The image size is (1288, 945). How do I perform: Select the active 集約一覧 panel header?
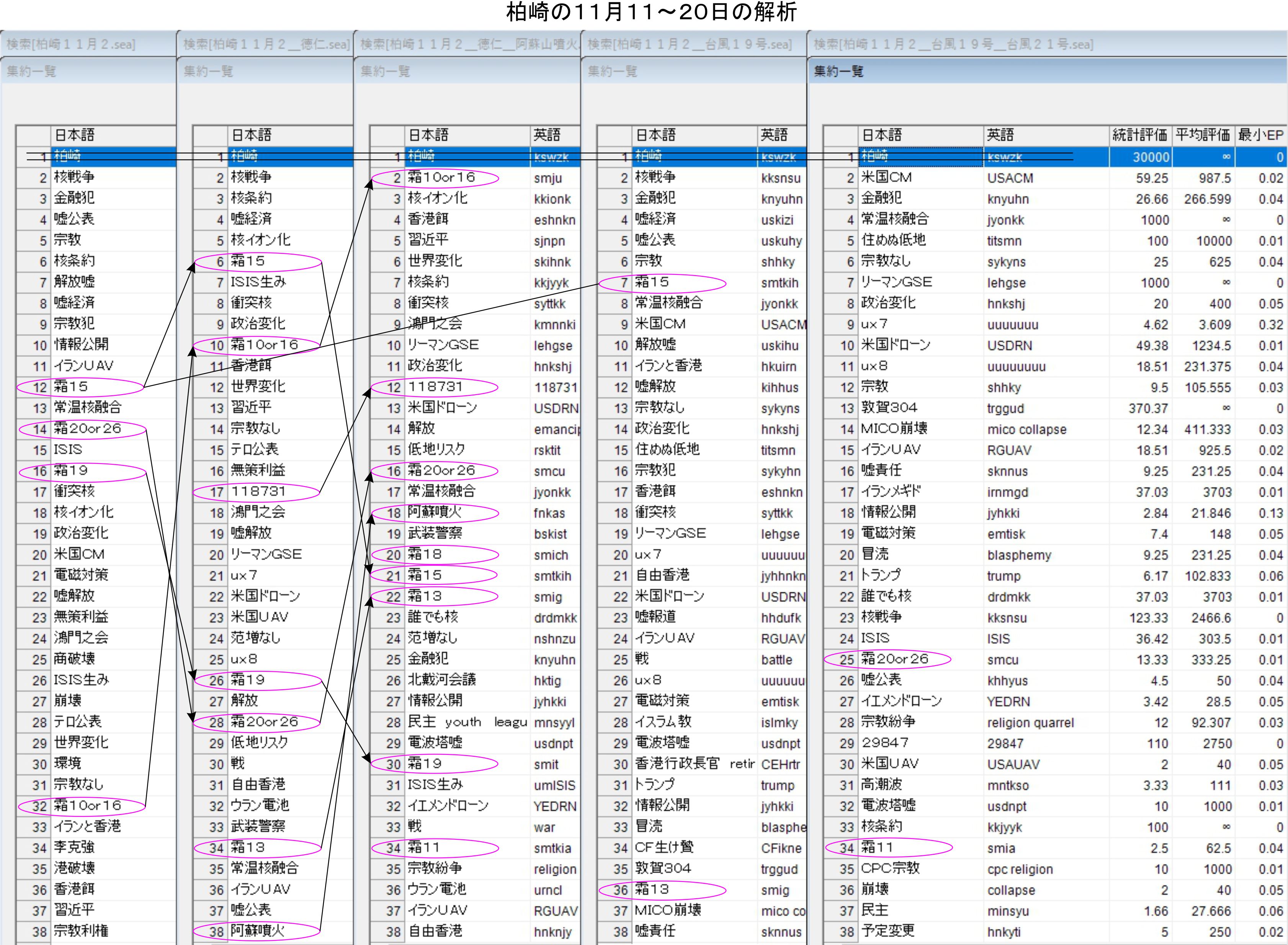point(838,72)
